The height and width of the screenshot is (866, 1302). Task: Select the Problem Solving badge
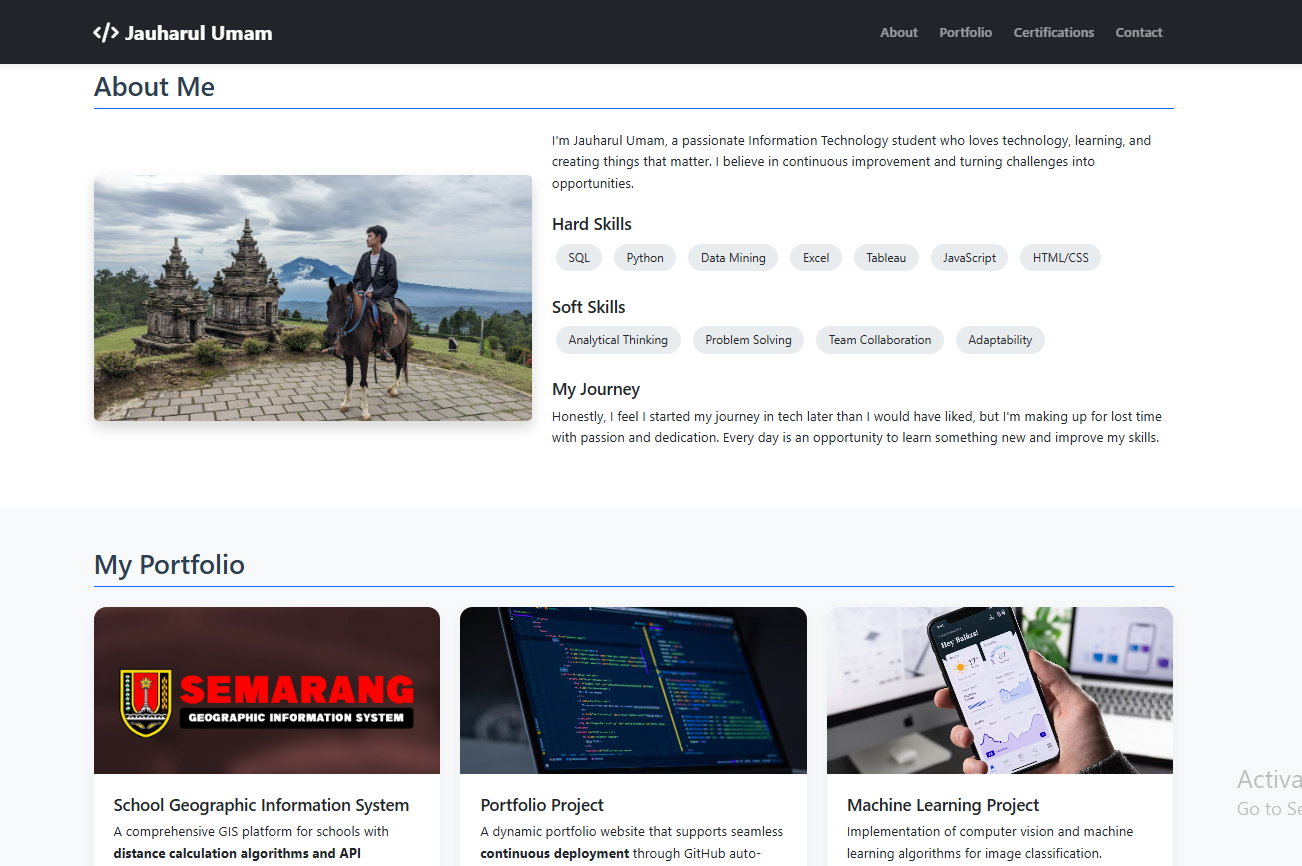click(x=748, y=340)
